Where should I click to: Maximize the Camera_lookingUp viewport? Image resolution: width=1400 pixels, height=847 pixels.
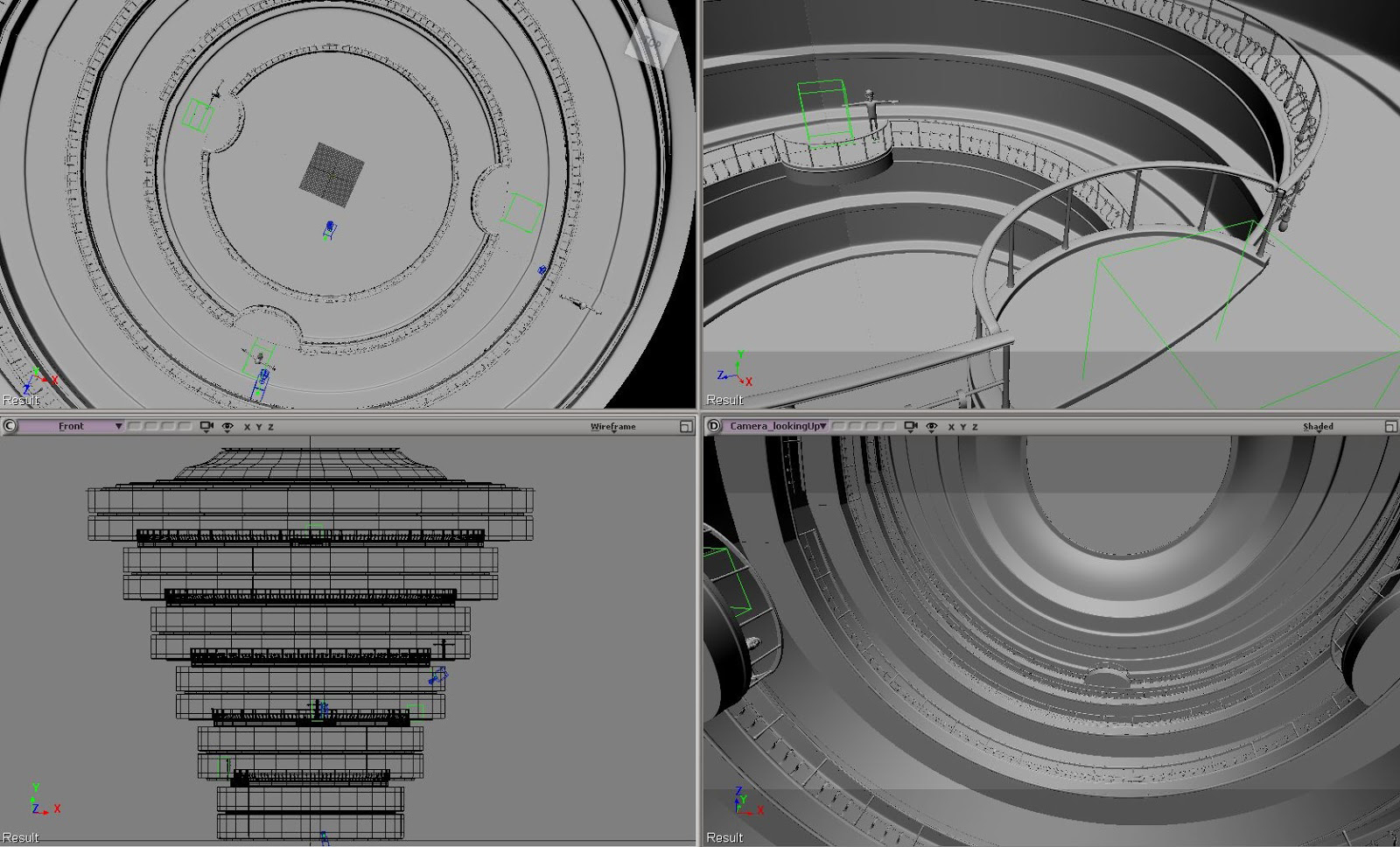(x=1390, y=427)
